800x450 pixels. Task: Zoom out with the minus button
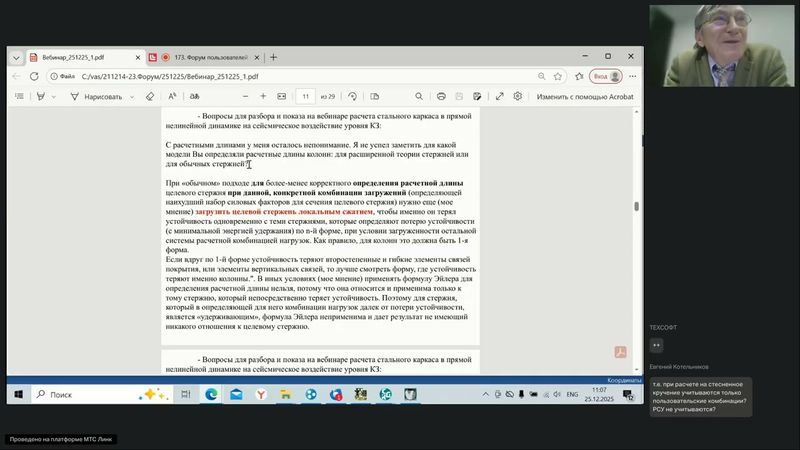coord(245,96)
